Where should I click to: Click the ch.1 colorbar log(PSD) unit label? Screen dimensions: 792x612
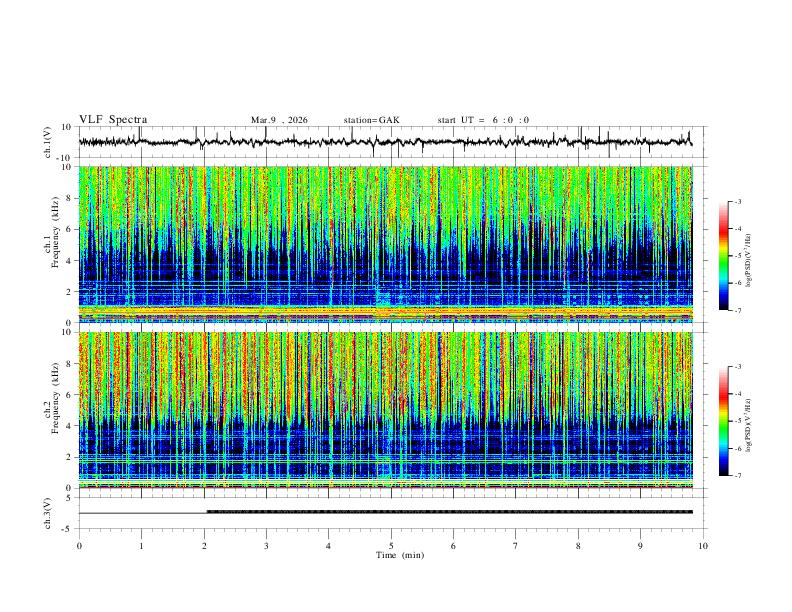tap(749, 261)
